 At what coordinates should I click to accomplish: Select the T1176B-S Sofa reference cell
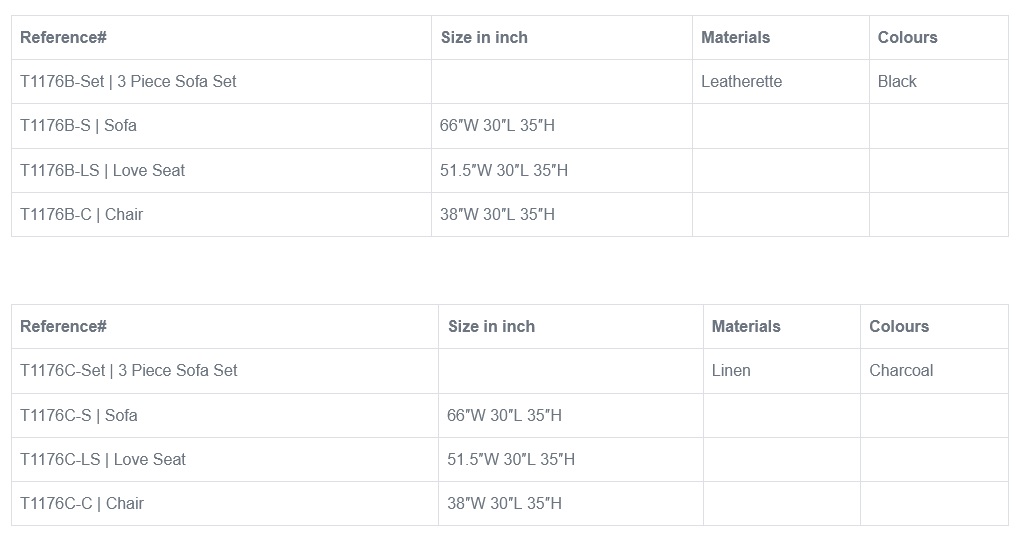[x=79, y=126]
